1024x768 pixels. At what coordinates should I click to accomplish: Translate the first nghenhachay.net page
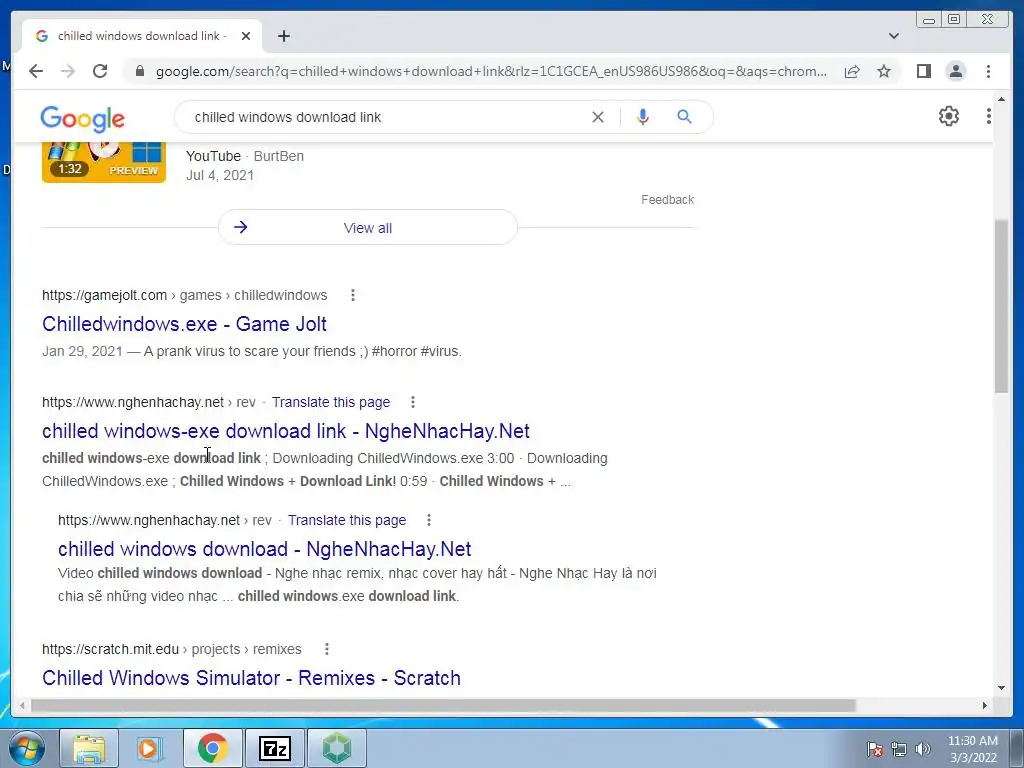pyautogui.click(x=330, y=402)
